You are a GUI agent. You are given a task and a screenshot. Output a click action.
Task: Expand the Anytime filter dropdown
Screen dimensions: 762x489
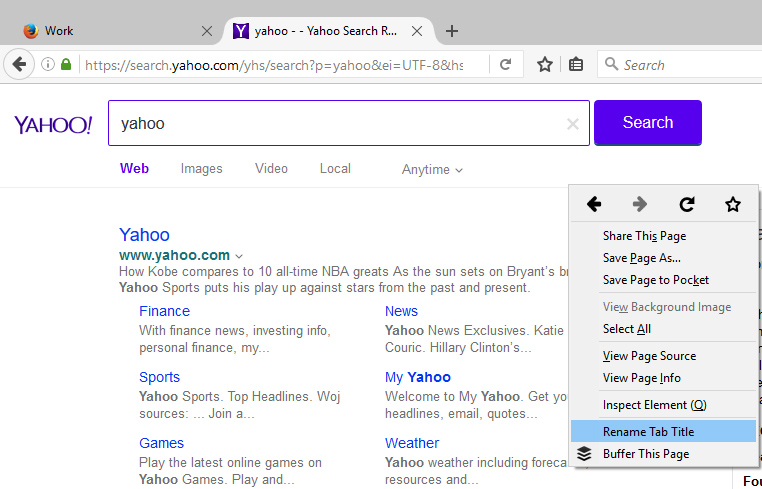(x=432, y=170)
